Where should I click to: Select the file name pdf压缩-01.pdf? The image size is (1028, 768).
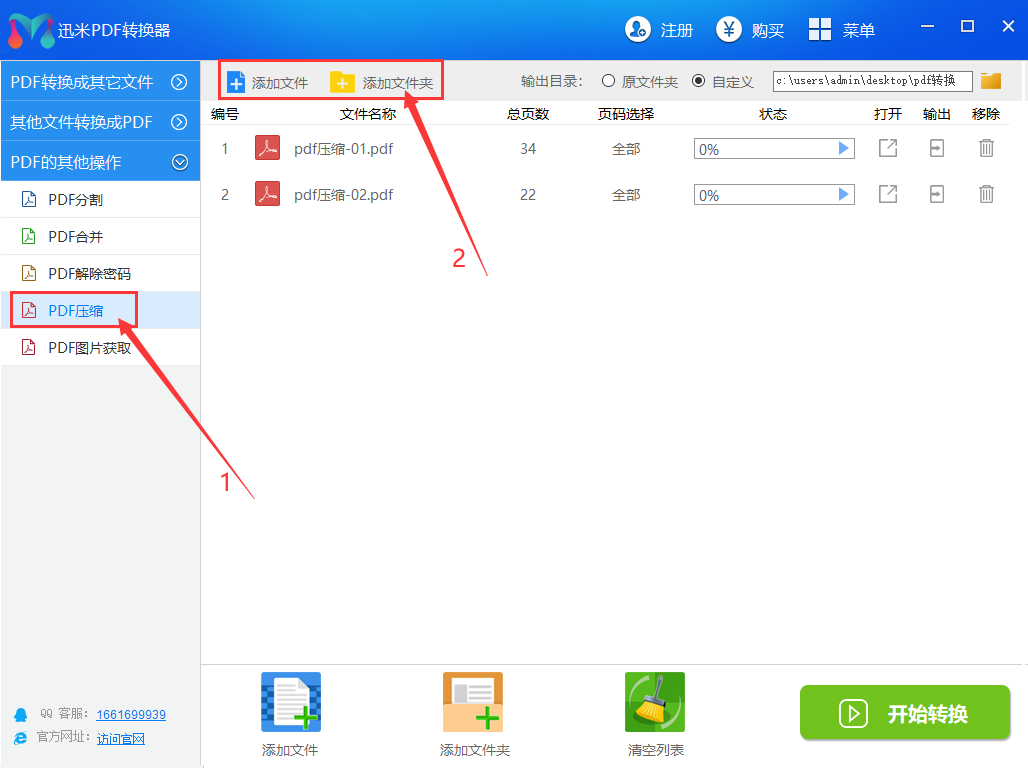point(344,149)
